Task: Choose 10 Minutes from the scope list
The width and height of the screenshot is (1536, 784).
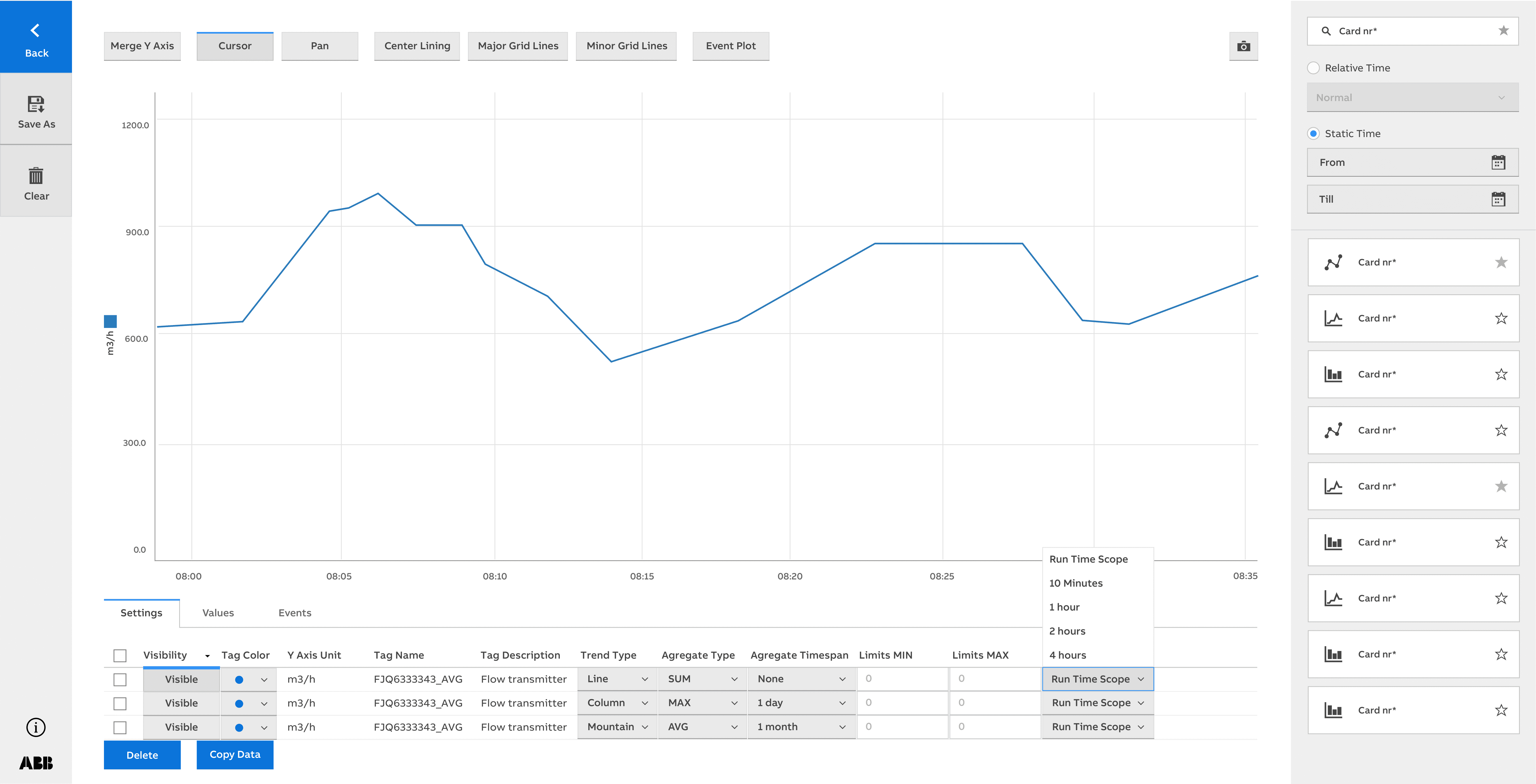Action: tap(1076, 583)
